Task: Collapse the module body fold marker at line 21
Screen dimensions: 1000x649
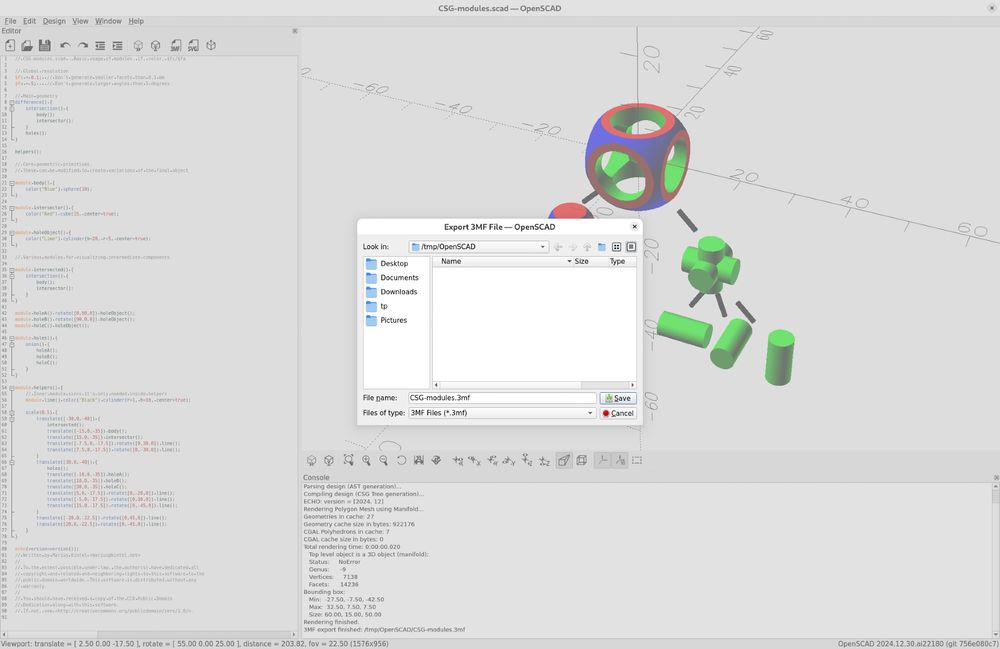Action: tap(11, 183)
